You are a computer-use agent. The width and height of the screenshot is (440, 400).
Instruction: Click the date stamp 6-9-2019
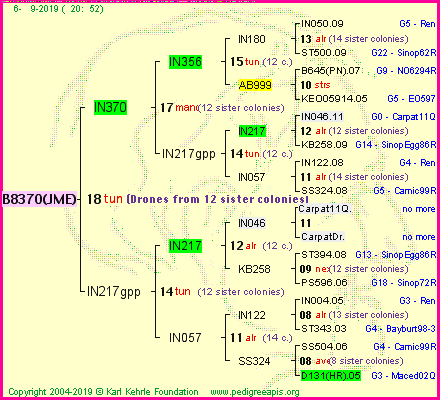pos(58,9)
